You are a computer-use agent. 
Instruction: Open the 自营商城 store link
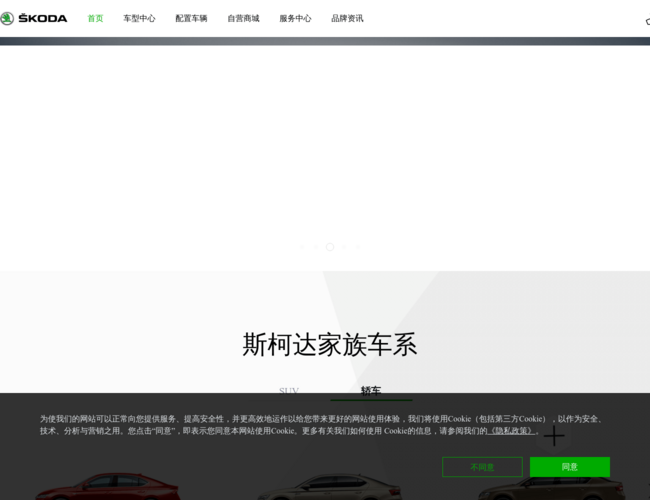243,18
